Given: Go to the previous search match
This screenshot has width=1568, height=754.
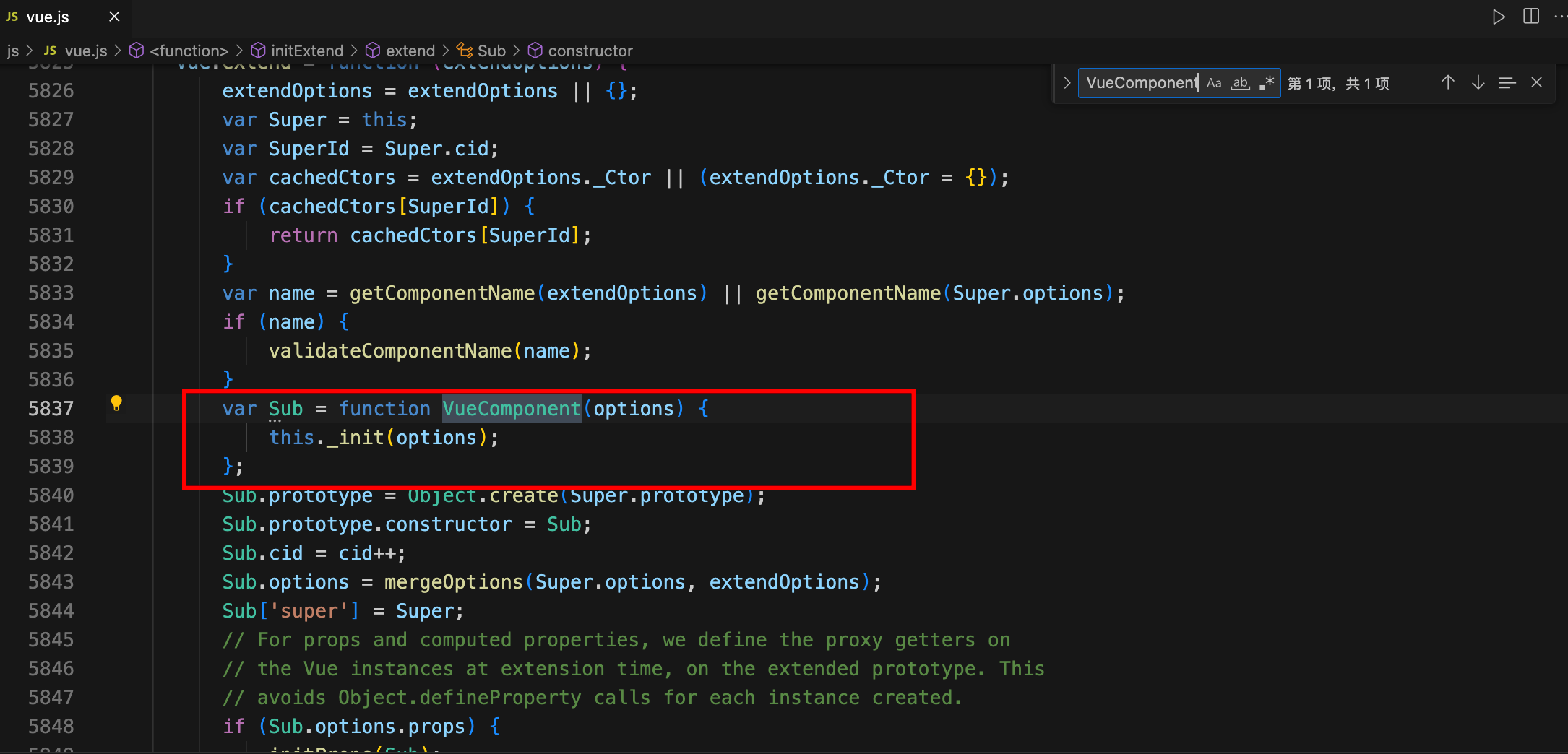Looking at the screenshot, I should click(1448, 83).
